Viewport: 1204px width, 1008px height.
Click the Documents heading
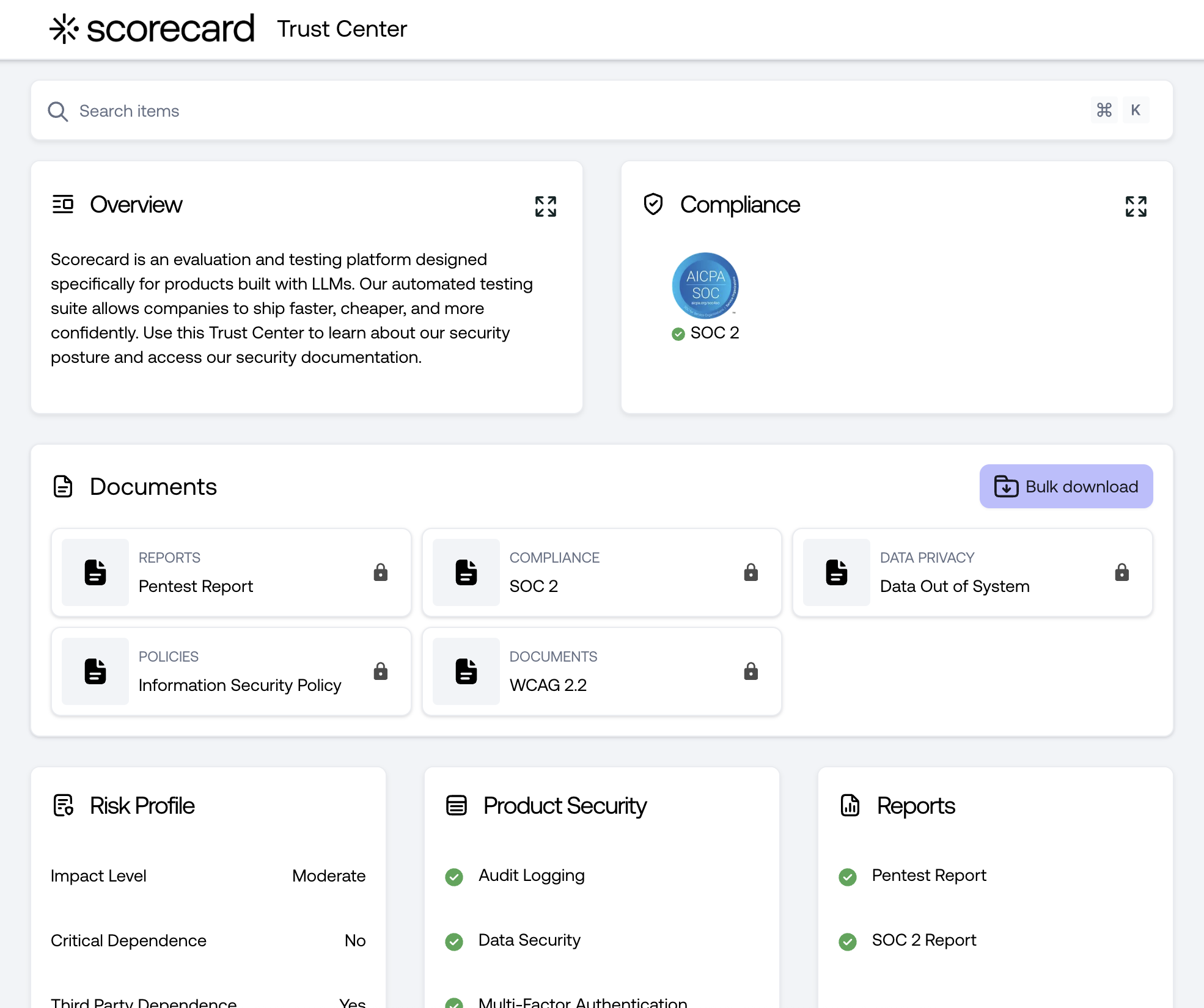pyautogui.click(x=153, y=486)
